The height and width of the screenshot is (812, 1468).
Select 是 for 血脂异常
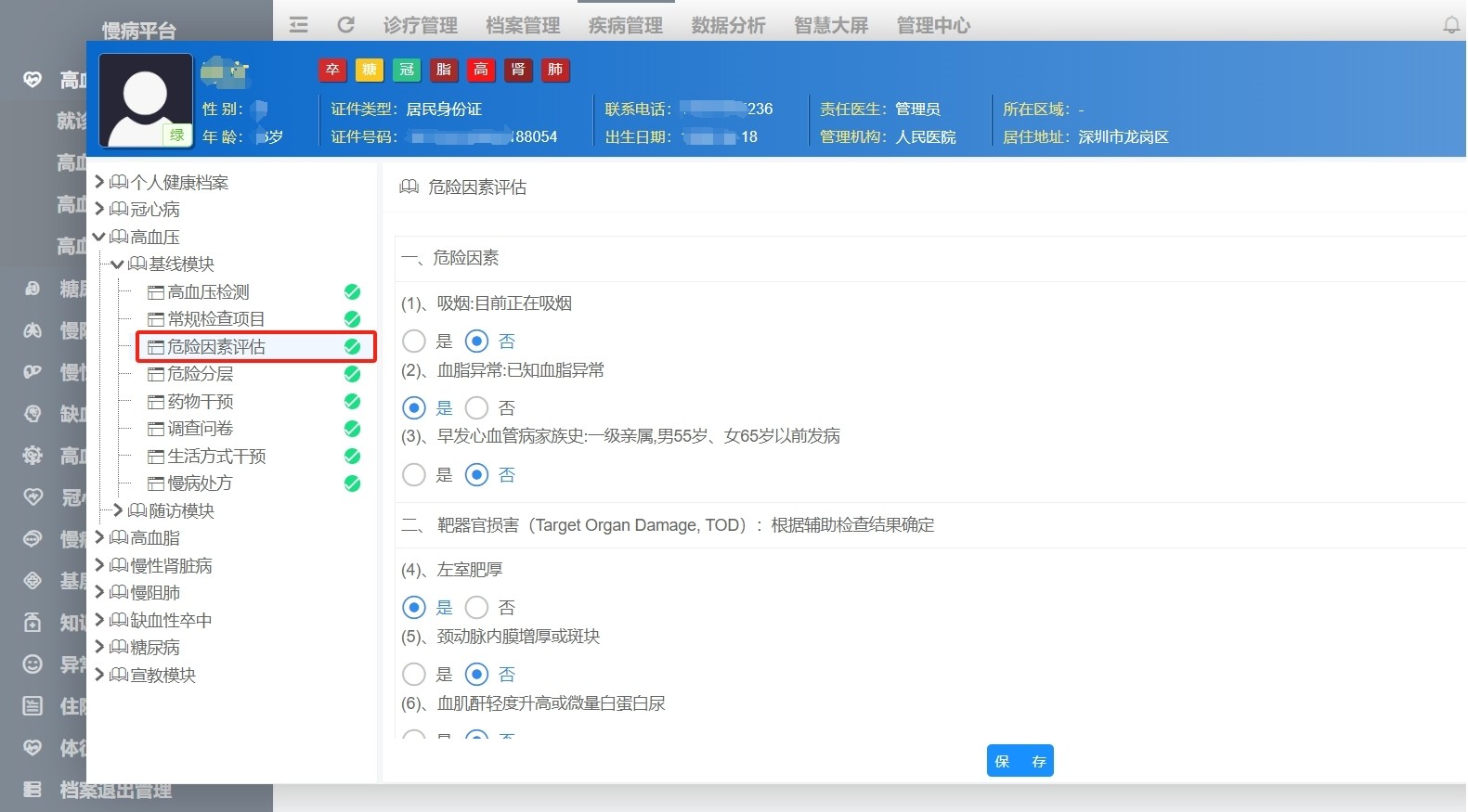click(x=414, y=408)
